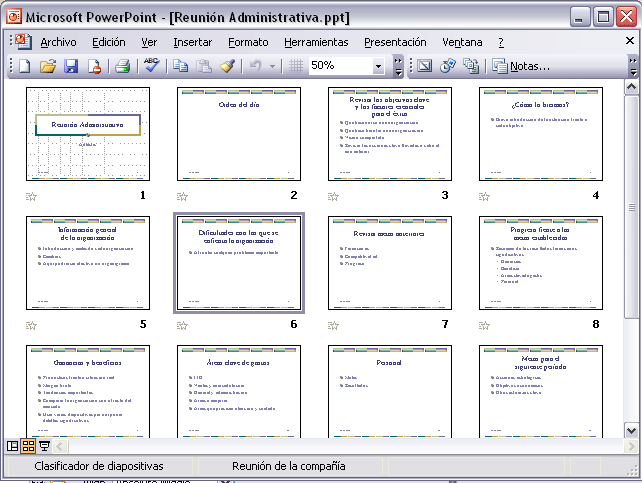Screen dimensions: 642x483
Task: Switch to Normal view at bottom left
Action: coord(13,446)
